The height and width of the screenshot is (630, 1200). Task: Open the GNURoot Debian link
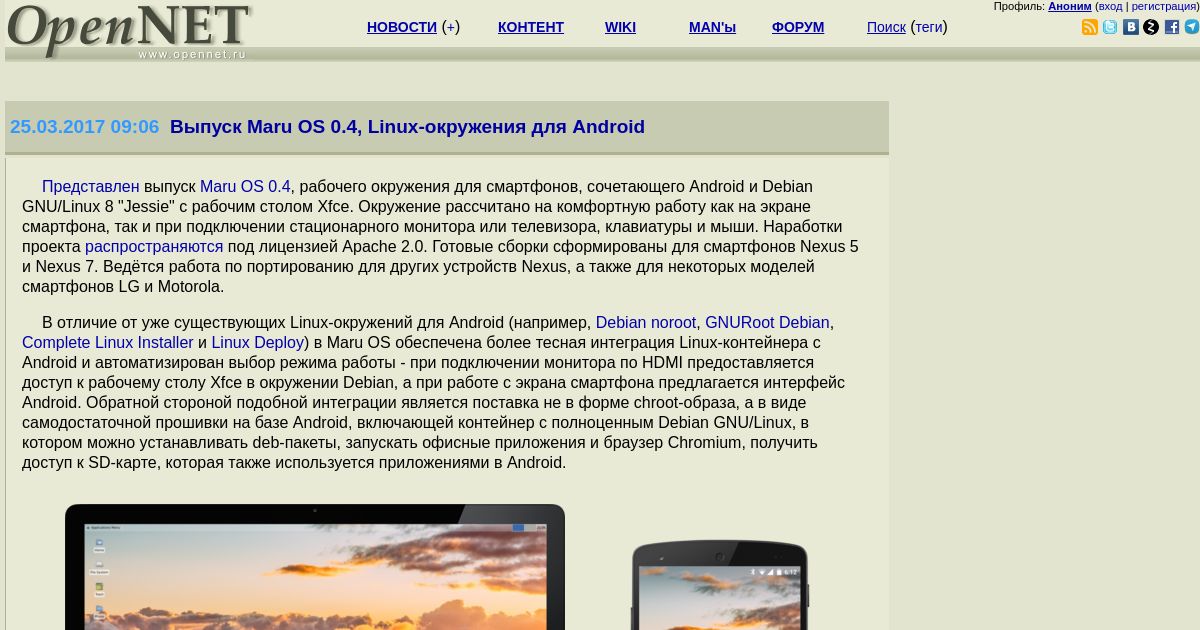767,322
